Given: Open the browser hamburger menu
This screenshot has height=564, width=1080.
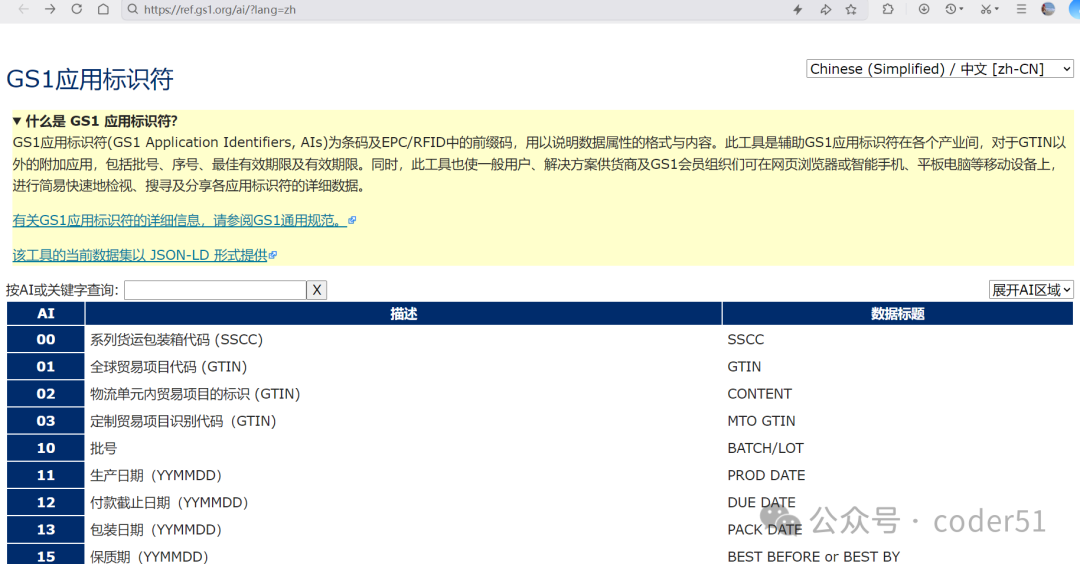Looking at the screenshot, I should tap(1021, 10).
